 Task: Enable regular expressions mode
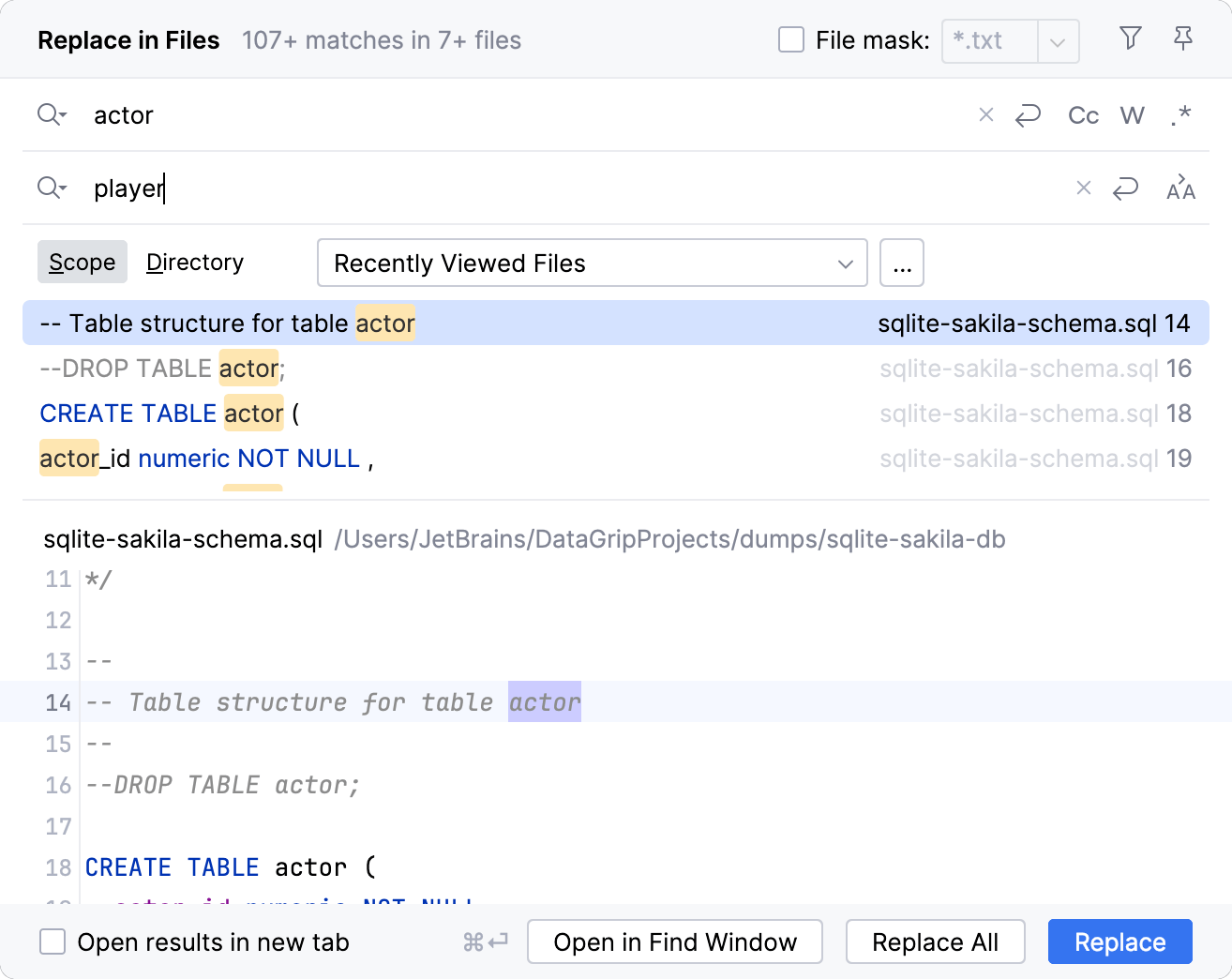click(1180, 114)
